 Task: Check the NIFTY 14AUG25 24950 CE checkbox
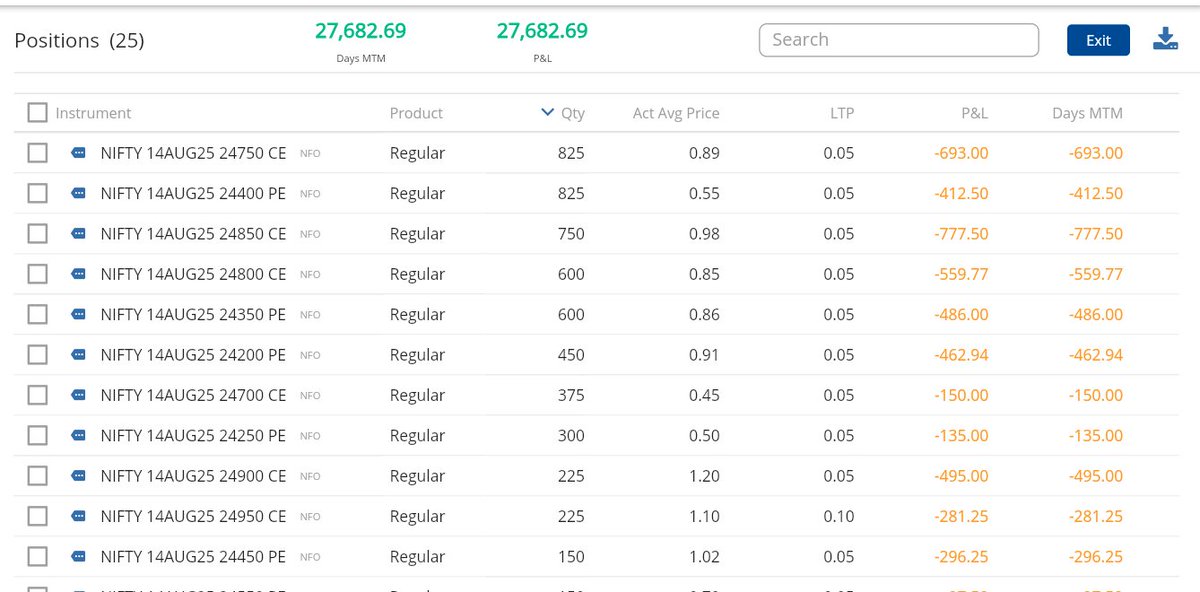click(37, 516)
